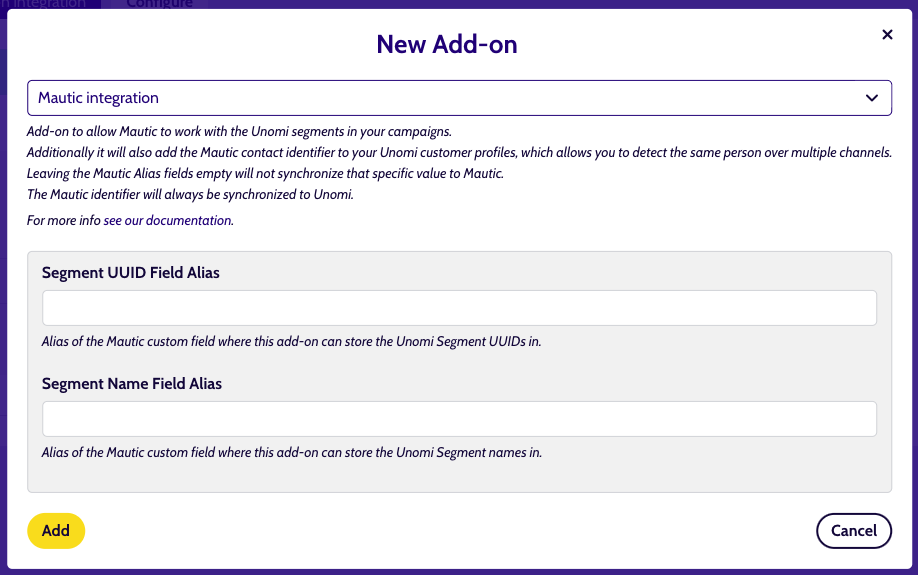The width and height of the screenshot is (918, 575).
Task: Click the Unomi Segment names helper text
Action: [x=292, y=453]
